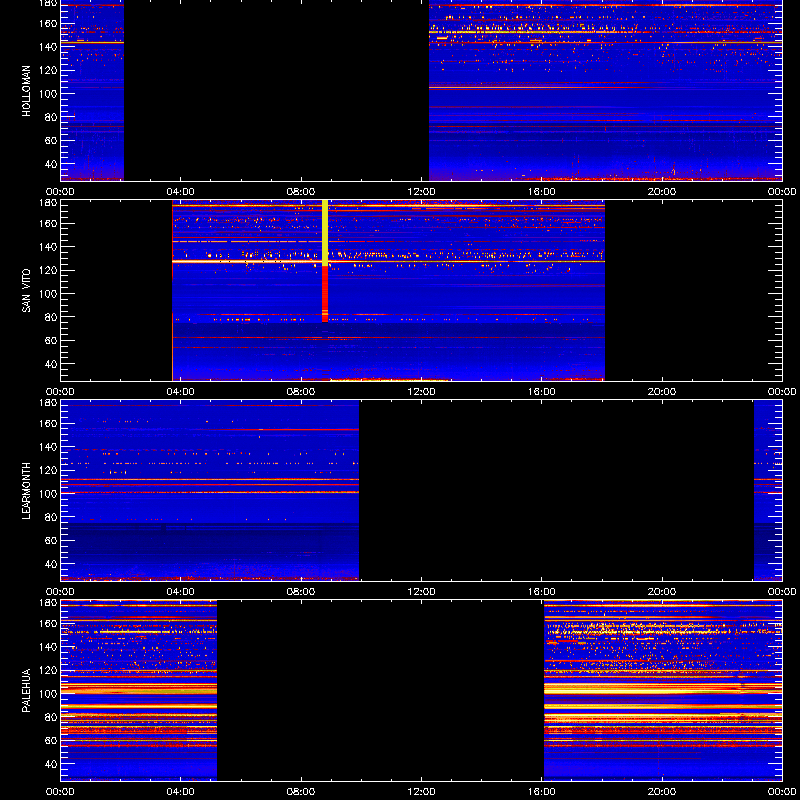Image resolution: width=800 pixels, height=800 pixels.
Task: Click the 08:00 time label under Palehua panel
Action: pos(301,792)
